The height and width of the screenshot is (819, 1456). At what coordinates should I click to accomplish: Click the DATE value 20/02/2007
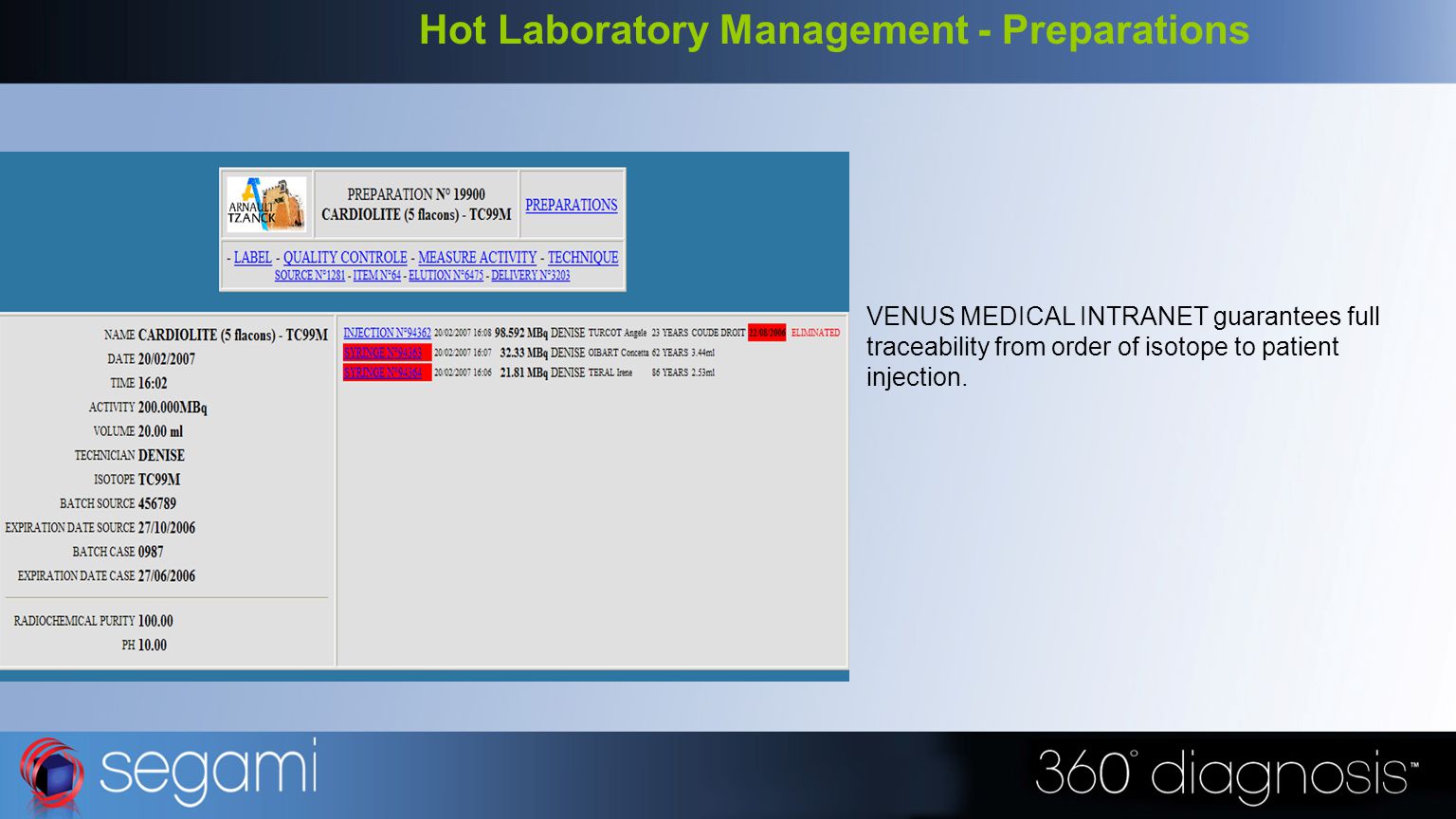click(167, 359)
